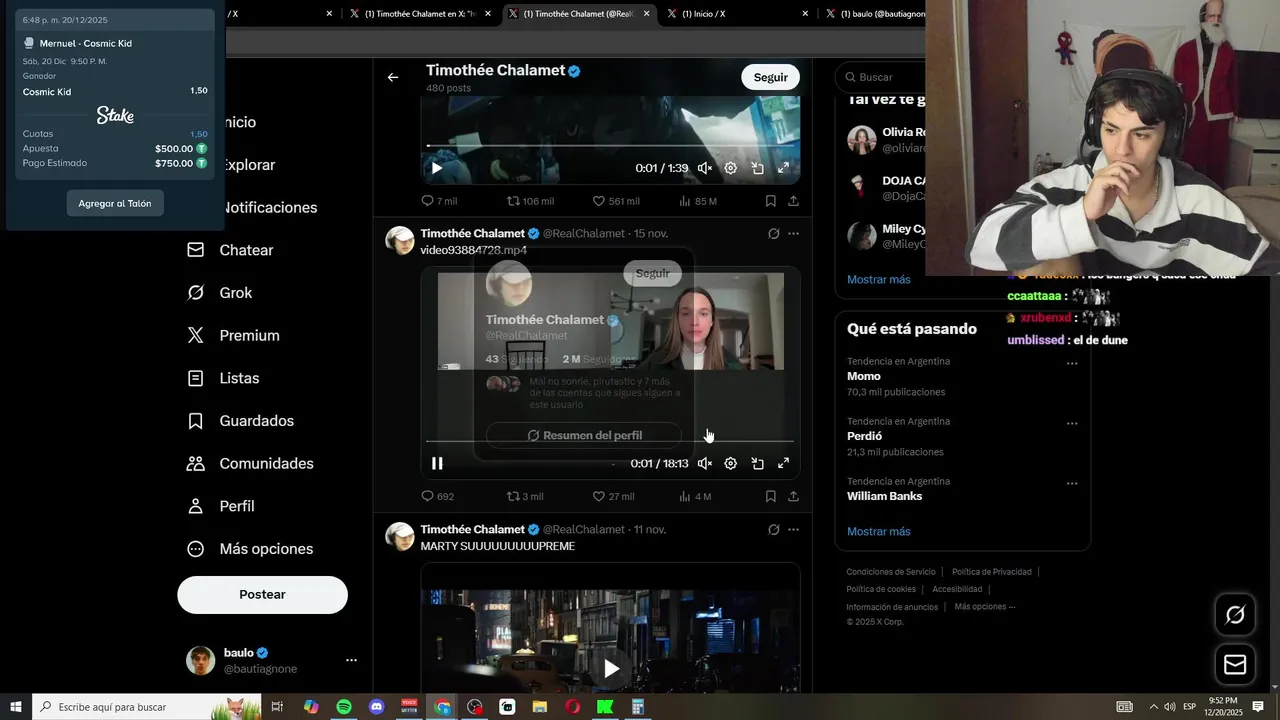Show more trends below William Banks
The width and height of the screenshot is (1280, 720).
[x=879, y=531]
